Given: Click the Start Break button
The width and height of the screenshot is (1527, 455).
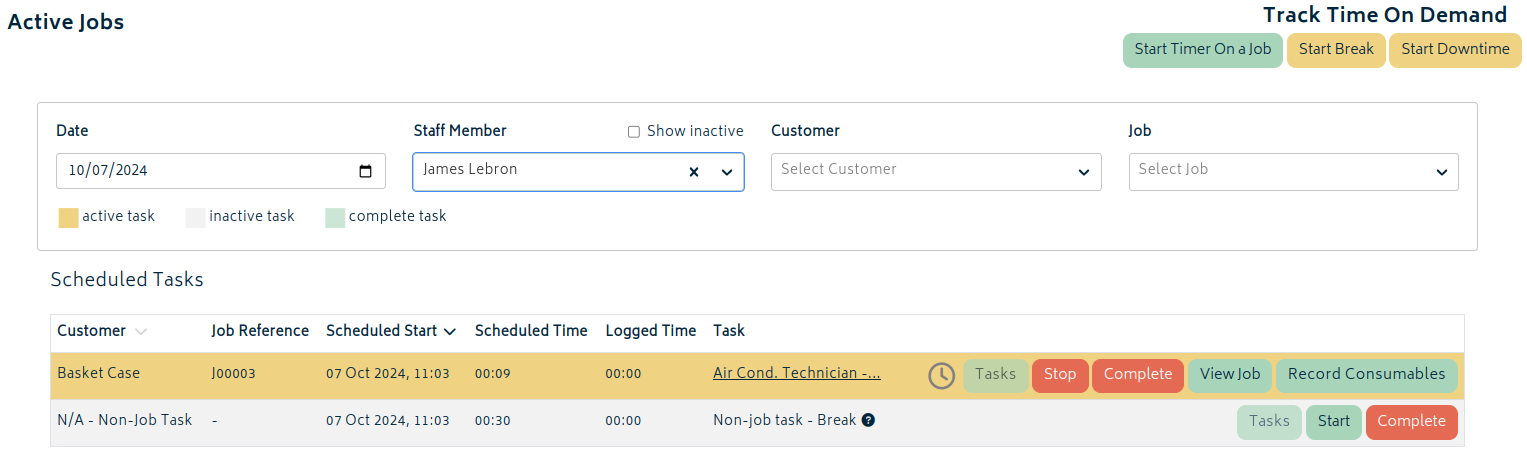Looking at the screenshot, I should pyautogui.click(x=1336, y=50).
